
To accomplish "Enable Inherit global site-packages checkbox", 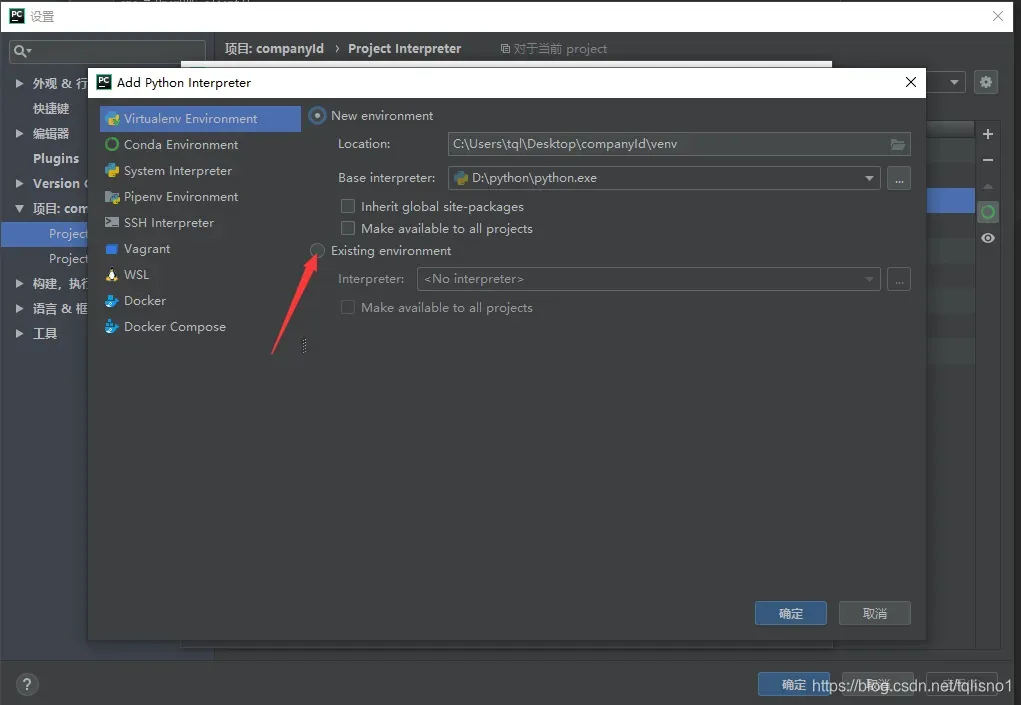I will 348,206.
